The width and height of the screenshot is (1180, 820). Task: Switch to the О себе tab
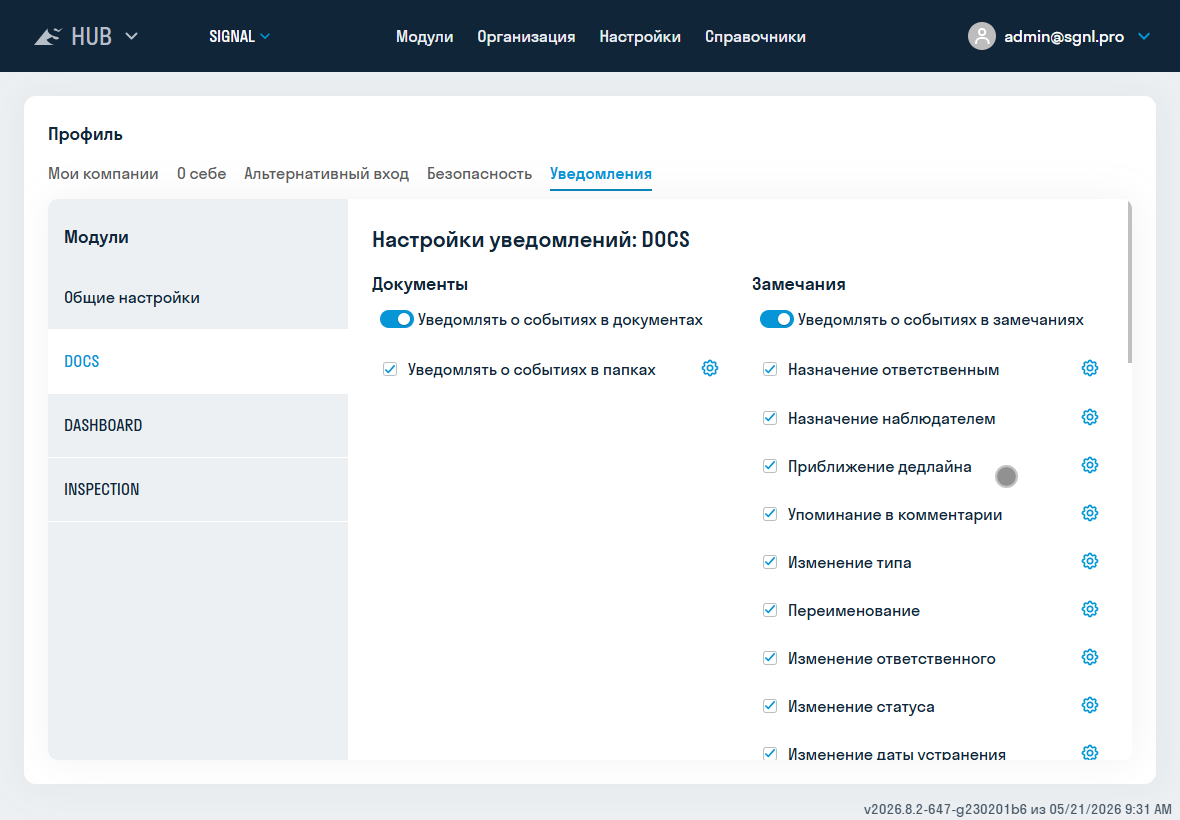tap(202, 174)
